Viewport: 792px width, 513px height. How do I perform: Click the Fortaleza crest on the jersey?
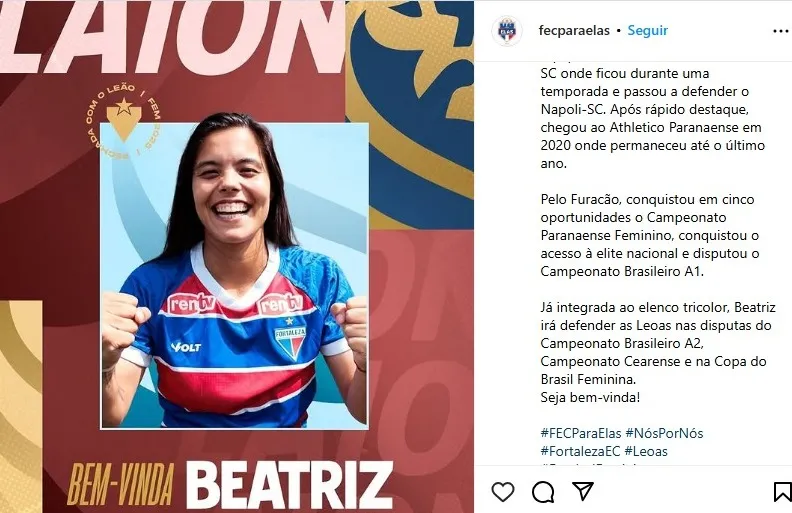(290, 339)
